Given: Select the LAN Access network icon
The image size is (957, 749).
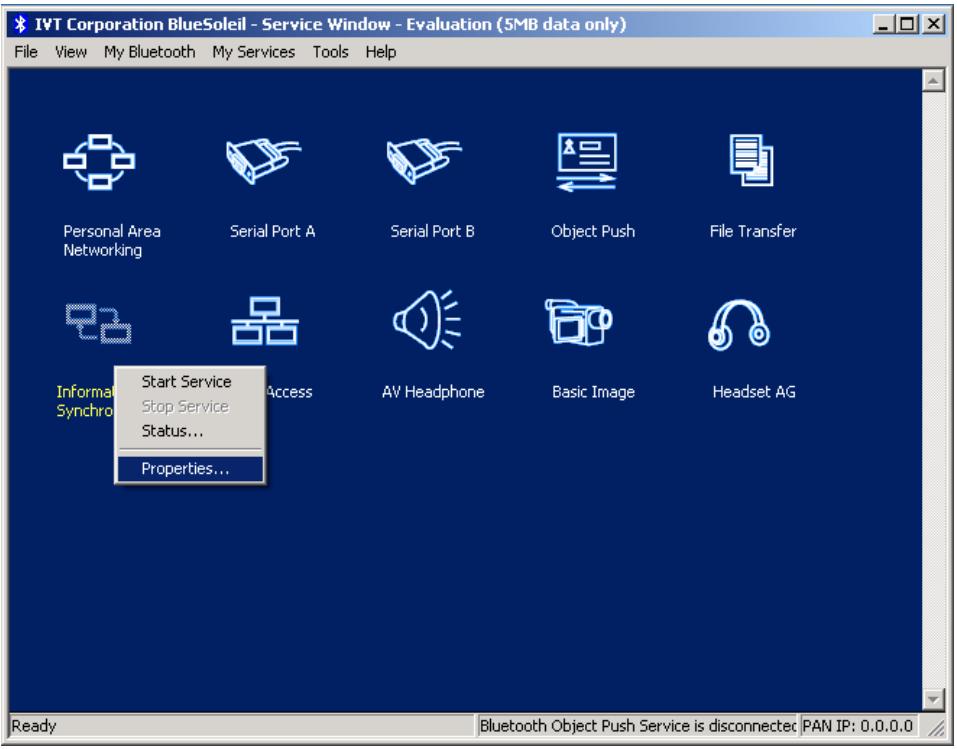Looking at the screenshot, I should point(265,321).
